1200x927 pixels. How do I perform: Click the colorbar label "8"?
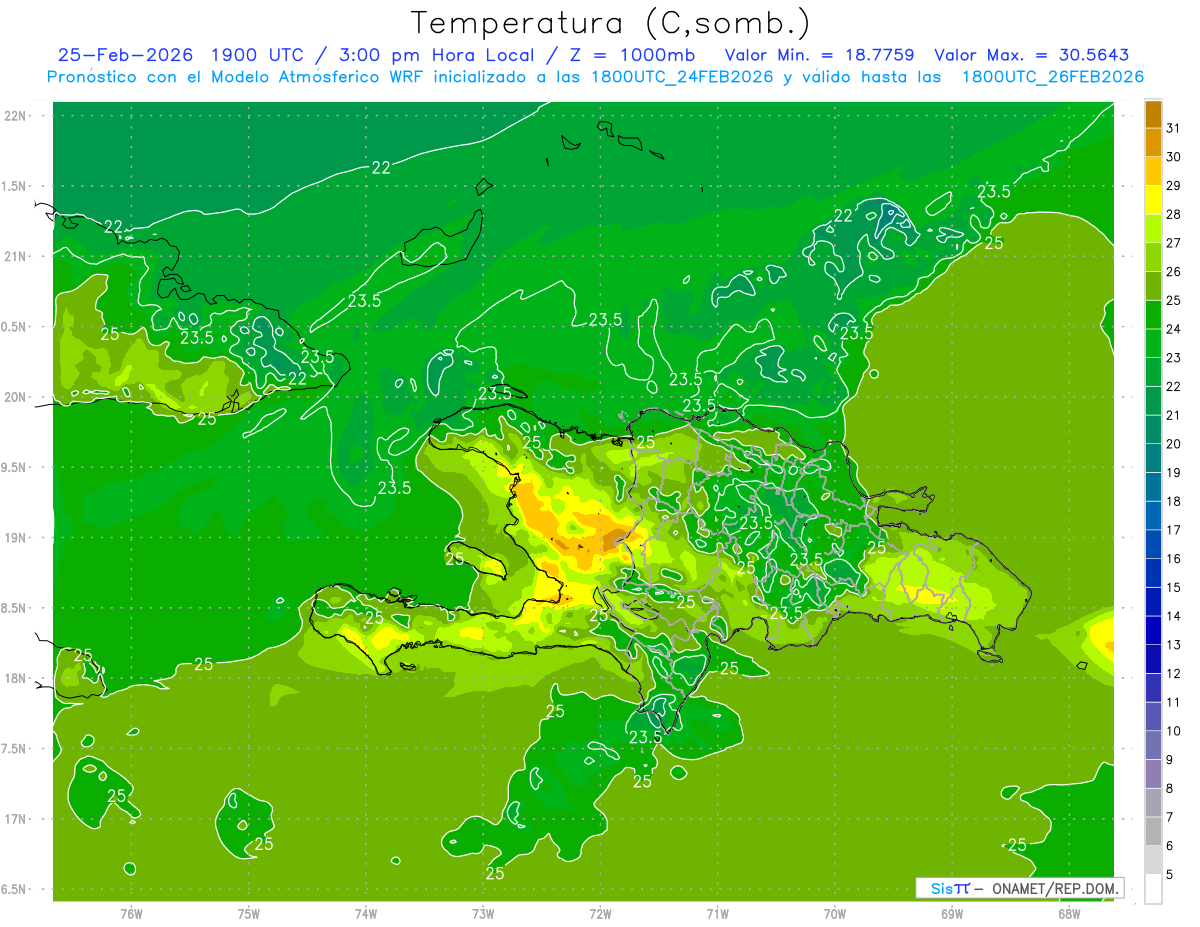pyautogui.click(x=1170, y=789)
